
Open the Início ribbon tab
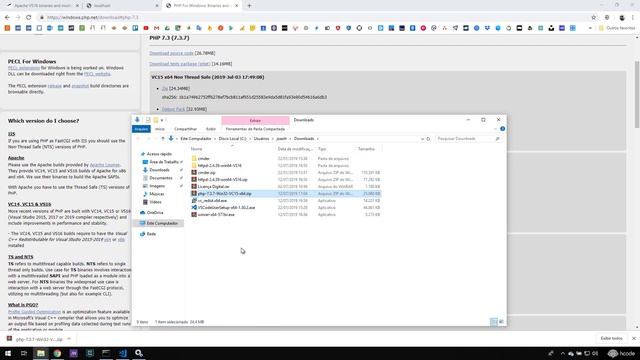[160, 129]
